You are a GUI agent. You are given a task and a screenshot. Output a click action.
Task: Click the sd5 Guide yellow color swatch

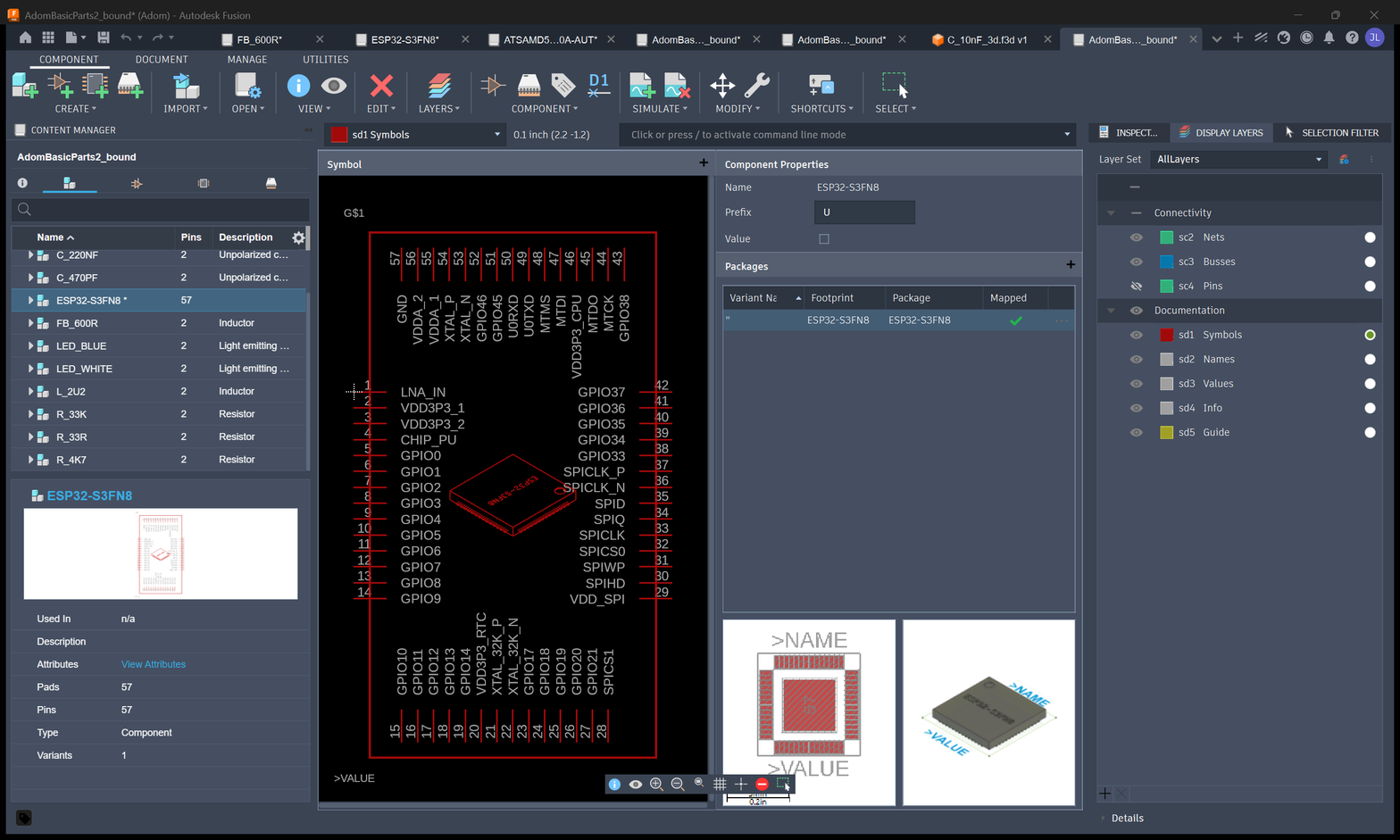[1166, 432]
